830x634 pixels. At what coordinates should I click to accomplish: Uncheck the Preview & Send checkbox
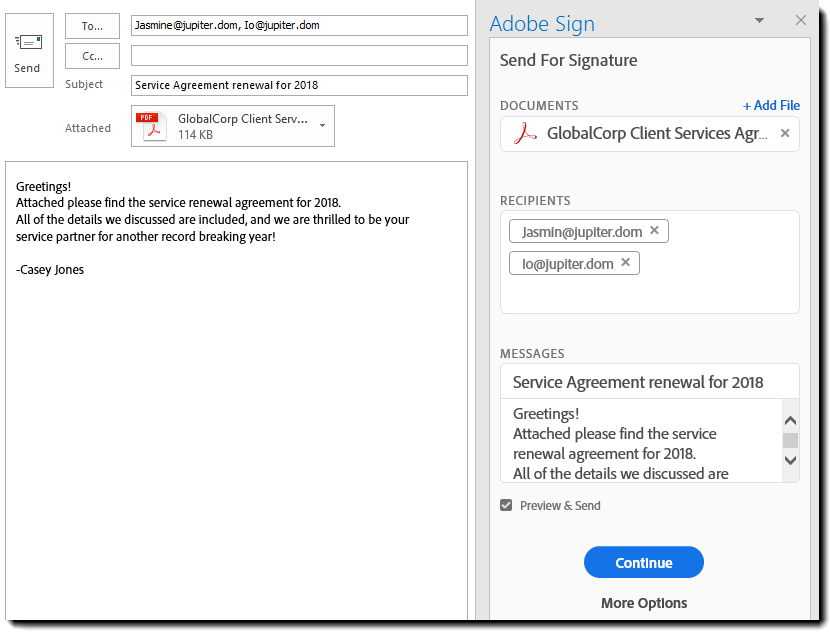(x=506, y=505)
